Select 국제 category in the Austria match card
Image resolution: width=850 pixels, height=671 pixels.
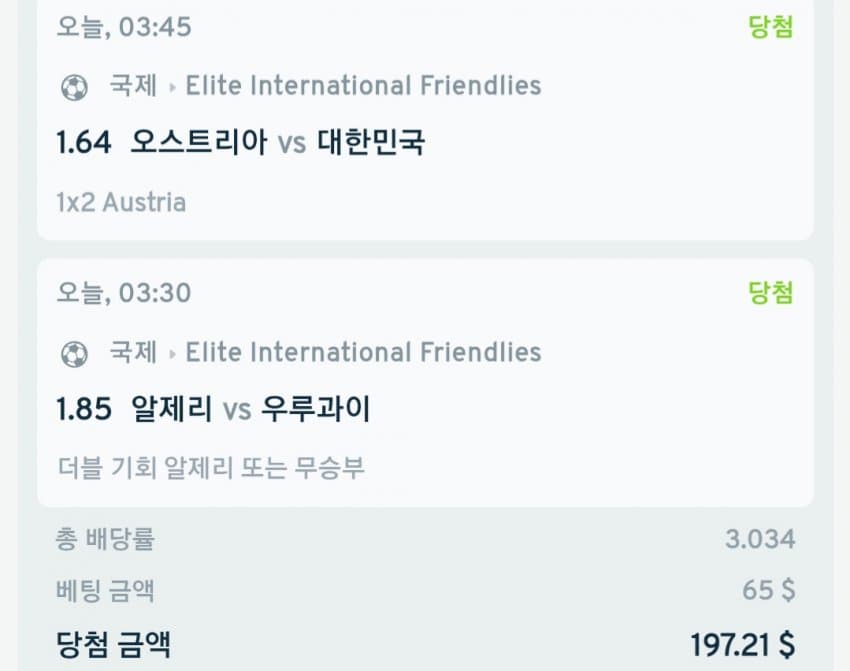[x=133, y=86]
